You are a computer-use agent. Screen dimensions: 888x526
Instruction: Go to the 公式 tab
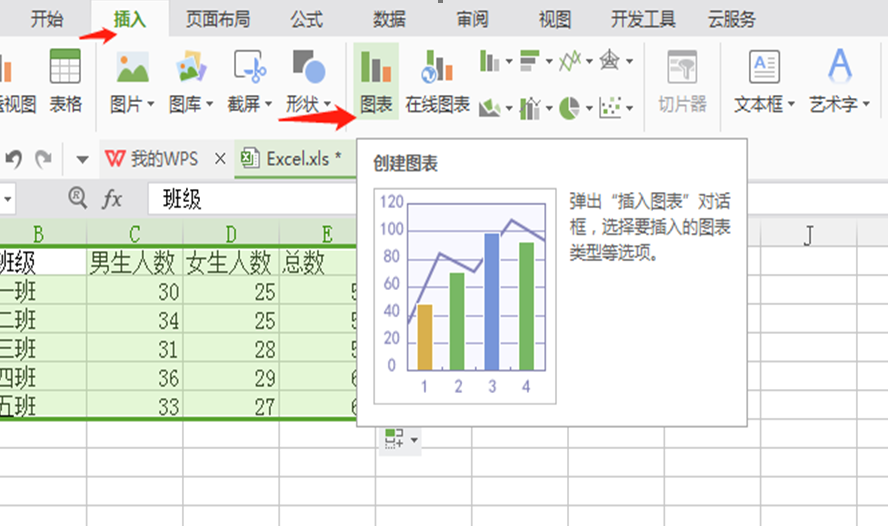[306, 19]
